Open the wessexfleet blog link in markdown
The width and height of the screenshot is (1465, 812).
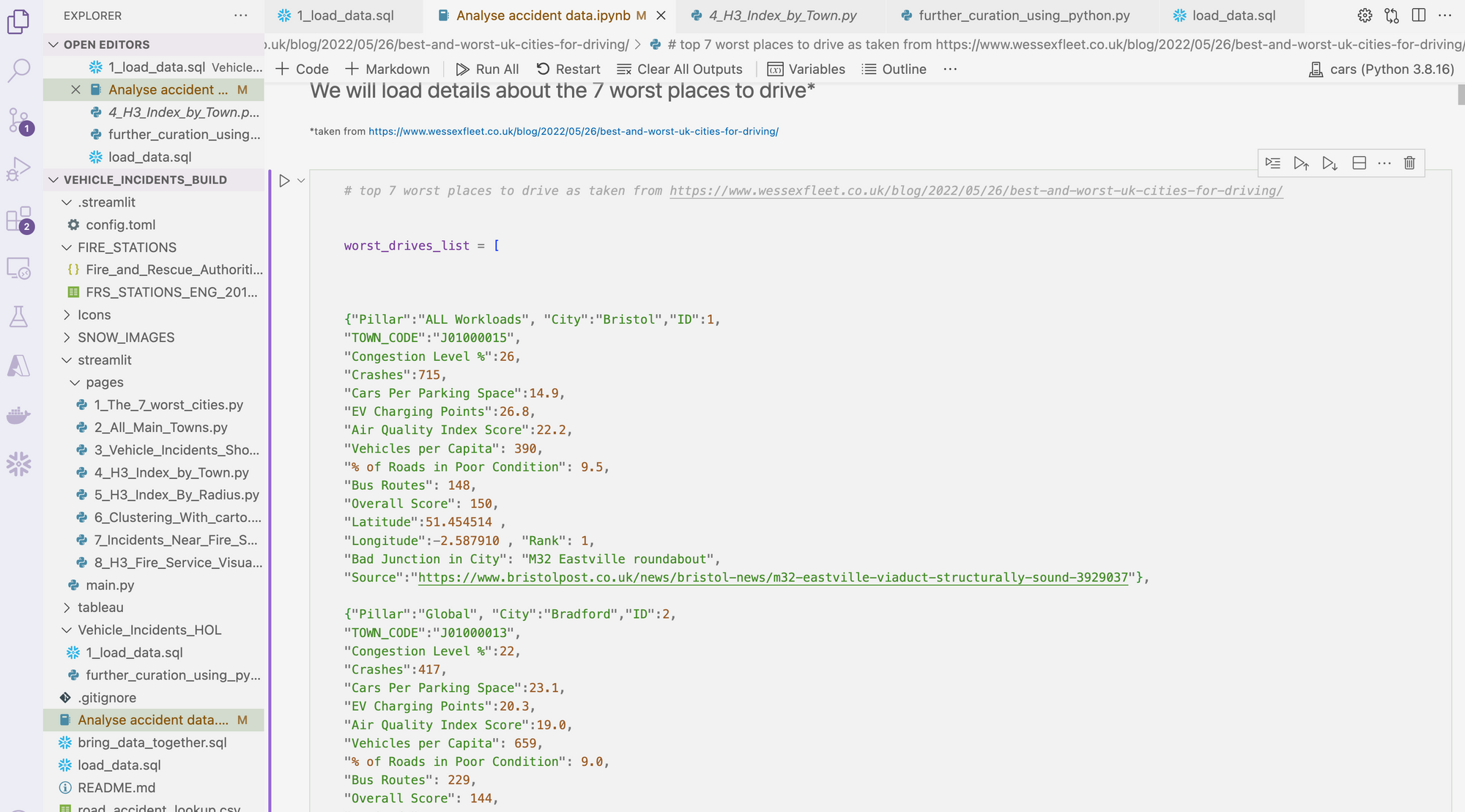pos(573,132)
